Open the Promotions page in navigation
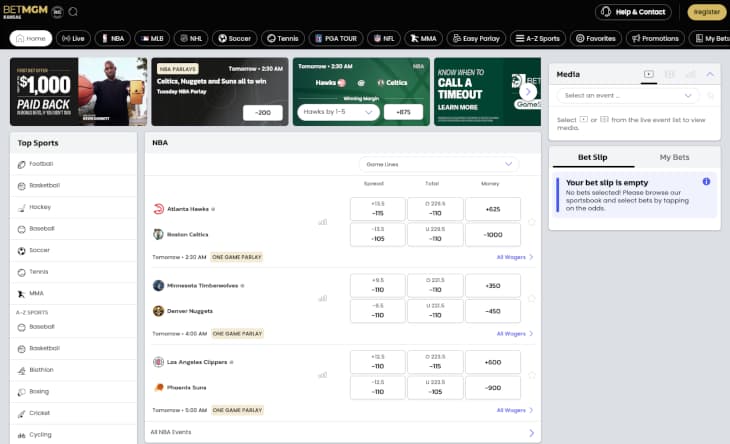This screenshot has width=730, height=444. click(655, 38)
